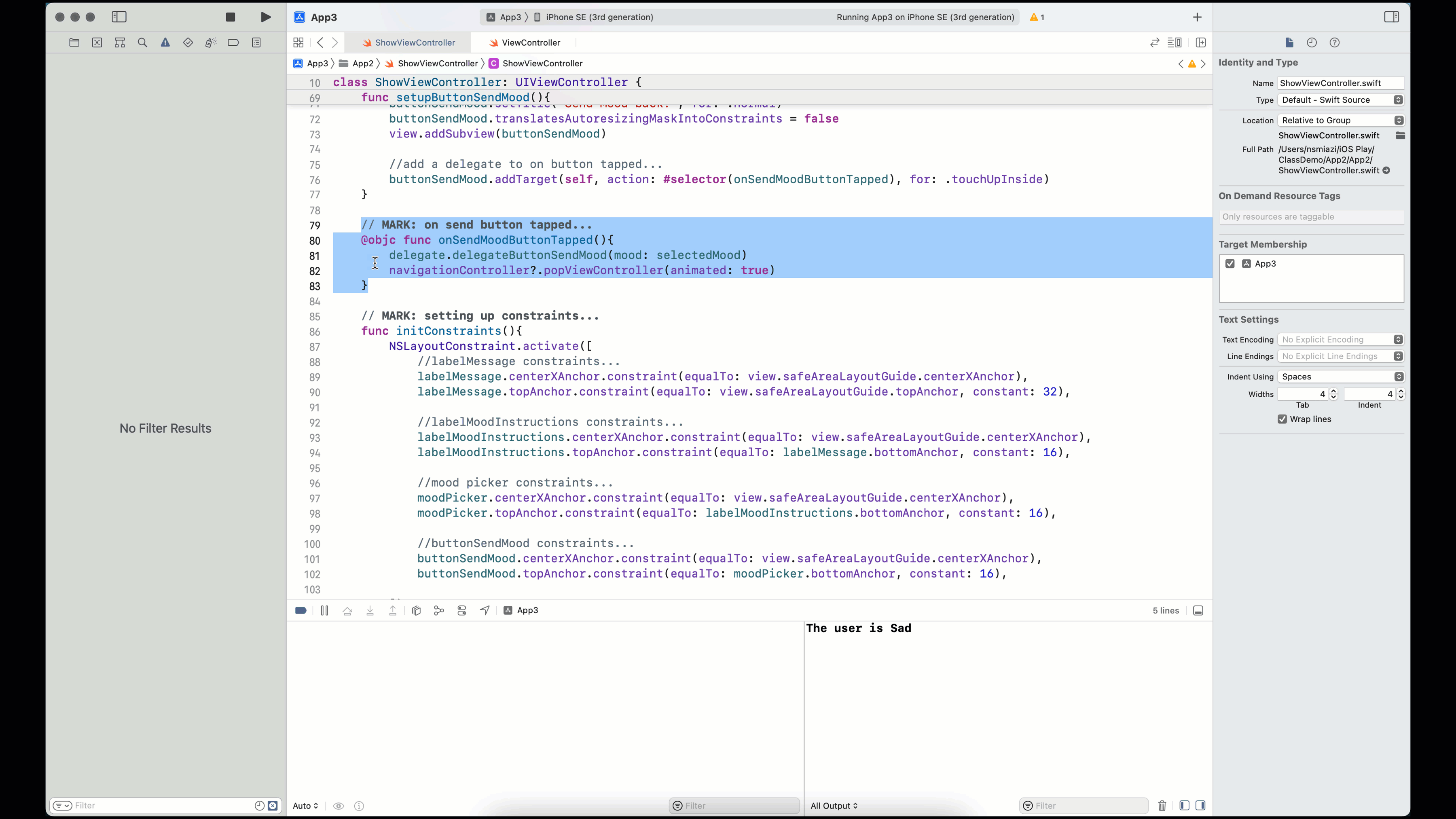The height and width of the screenshot is (819, 1456).
Task: Click App2 folder in breadcrumb path
Action: (x=362, y=63)
